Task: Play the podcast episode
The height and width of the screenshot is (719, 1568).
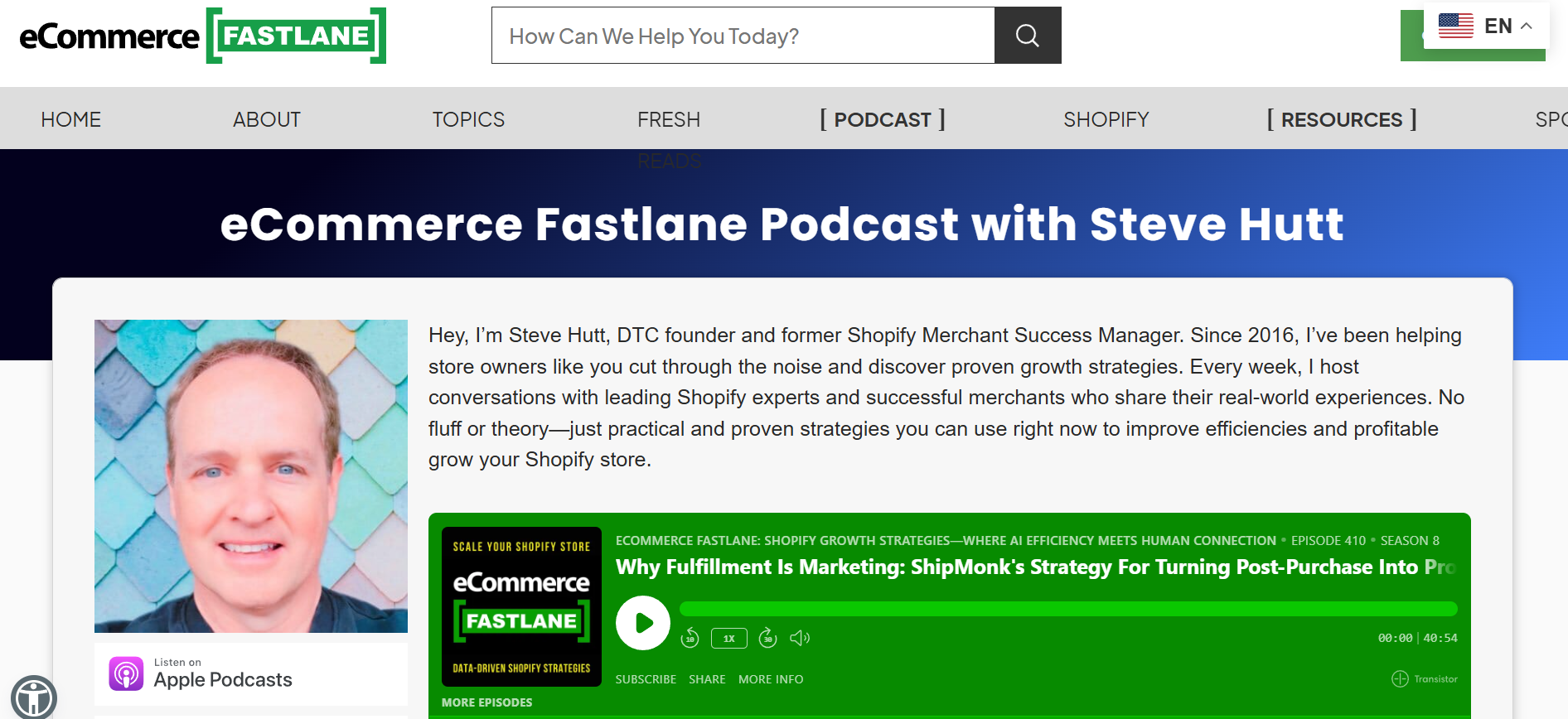Action: click(642, 623)
